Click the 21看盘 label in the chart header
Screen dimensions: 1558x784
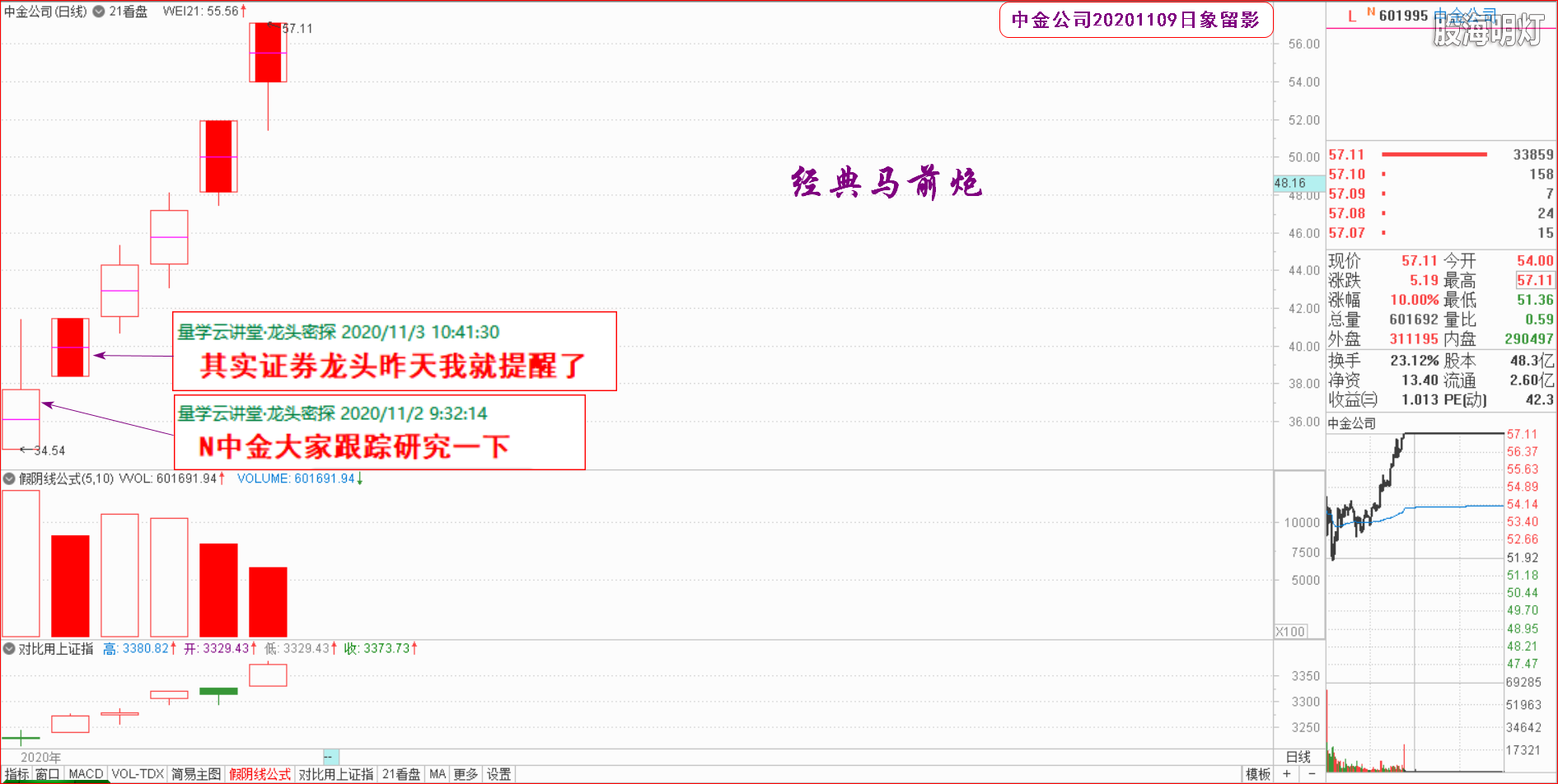point(129,12)
